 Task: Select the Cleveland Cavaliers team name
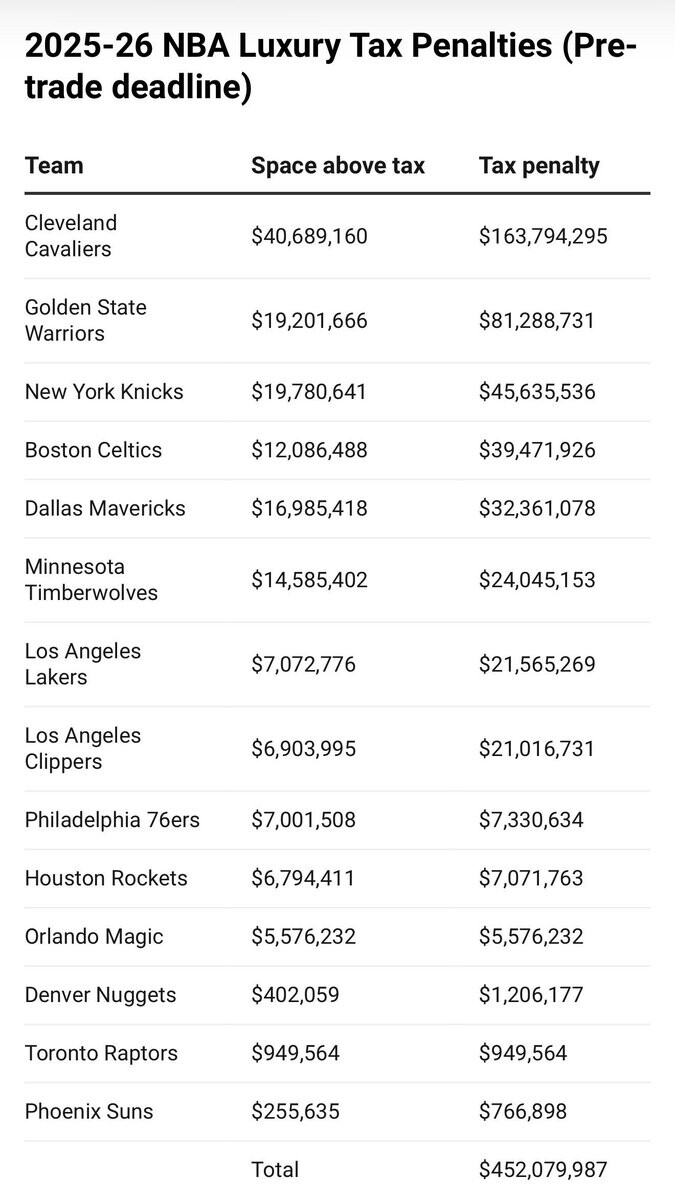[x=71, y=236]
